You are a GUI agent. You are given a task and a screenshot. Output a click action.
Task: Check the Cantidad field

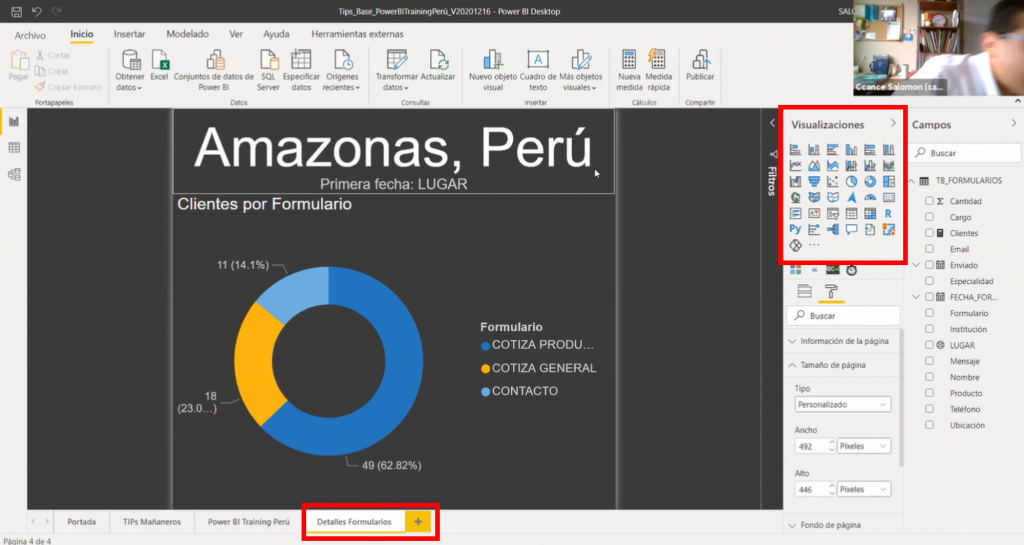tap(929, 201)
